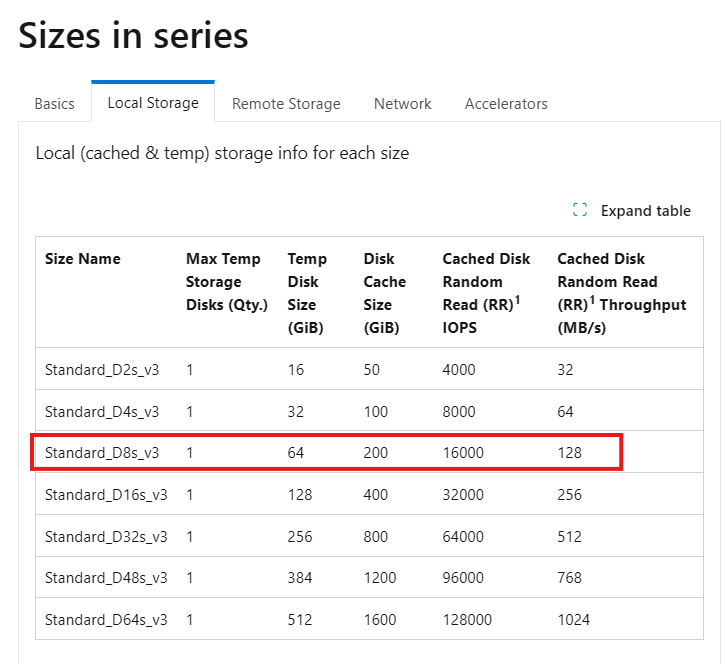Viewport: 728px width, 664px height.
Task: Select the Standard_D2s_v3 size name
Action: 102,370
